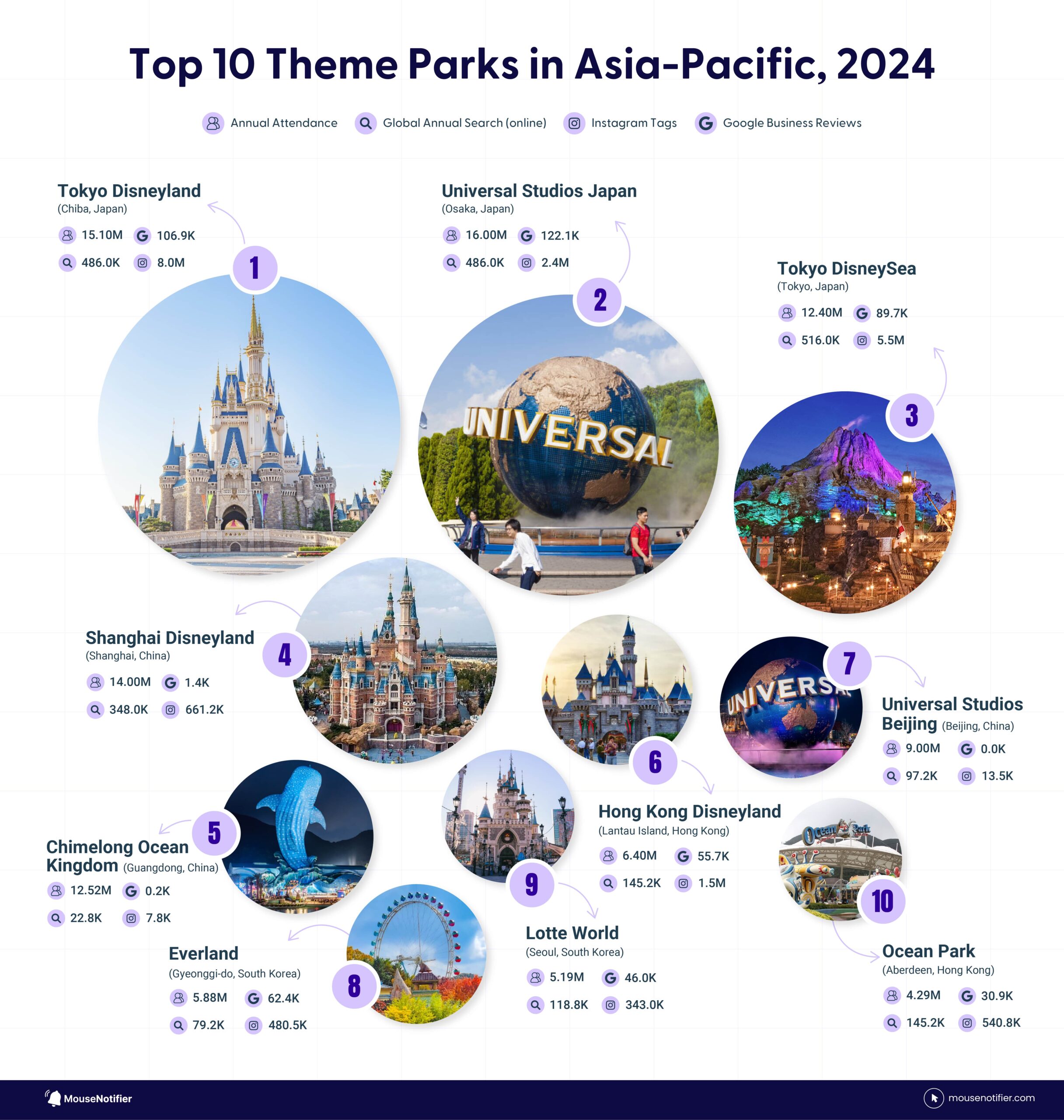Screen dimensions: 1064x1120
Task: Click the Google Business Reviews legend icon
Action: [x=705, y=123]
